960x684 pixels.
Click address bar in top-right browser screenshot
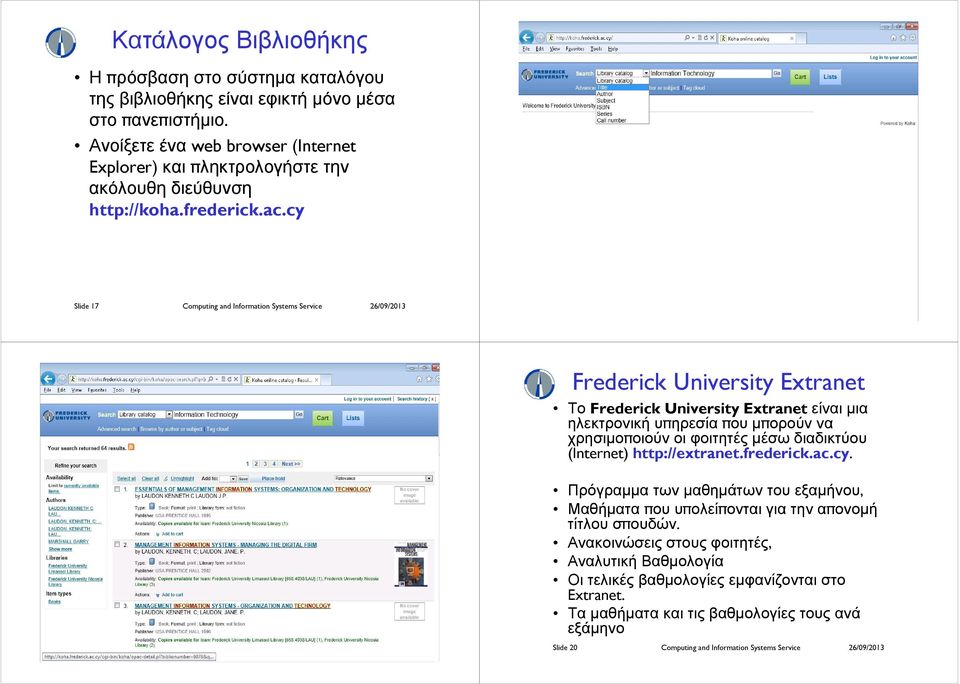pos(631,38)
